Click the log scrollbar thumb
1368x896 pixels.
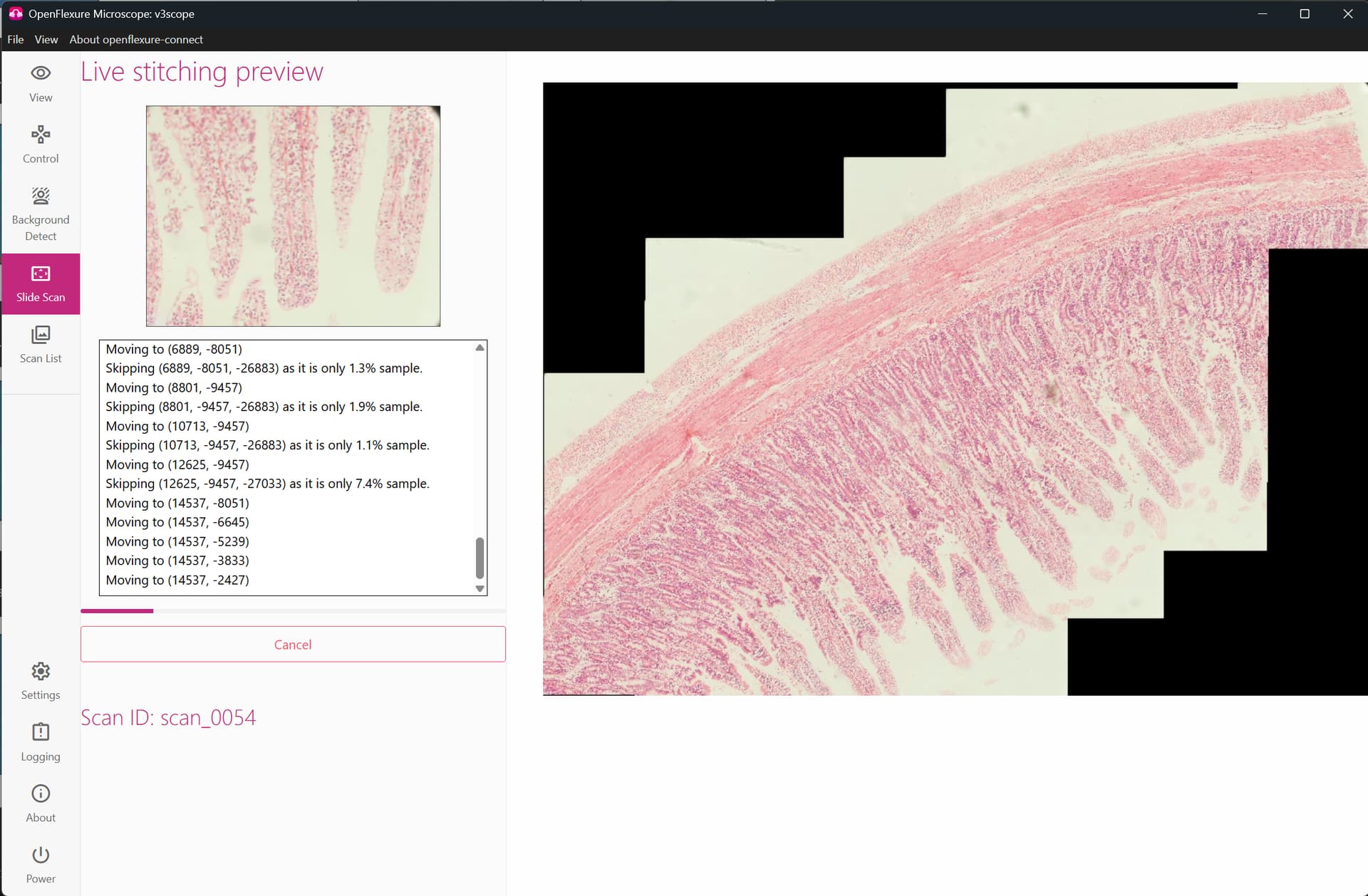480,558
